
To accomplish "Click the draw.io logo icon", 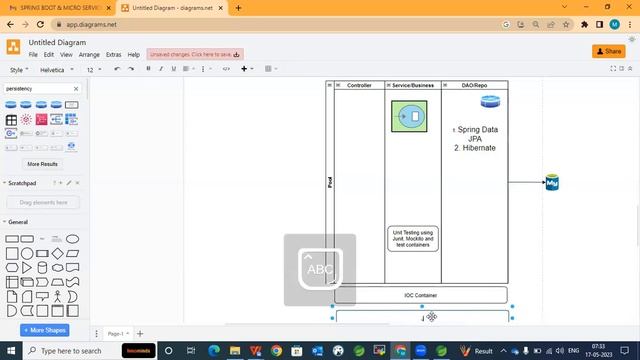I will pyautogui.click(x=13, y=47).
